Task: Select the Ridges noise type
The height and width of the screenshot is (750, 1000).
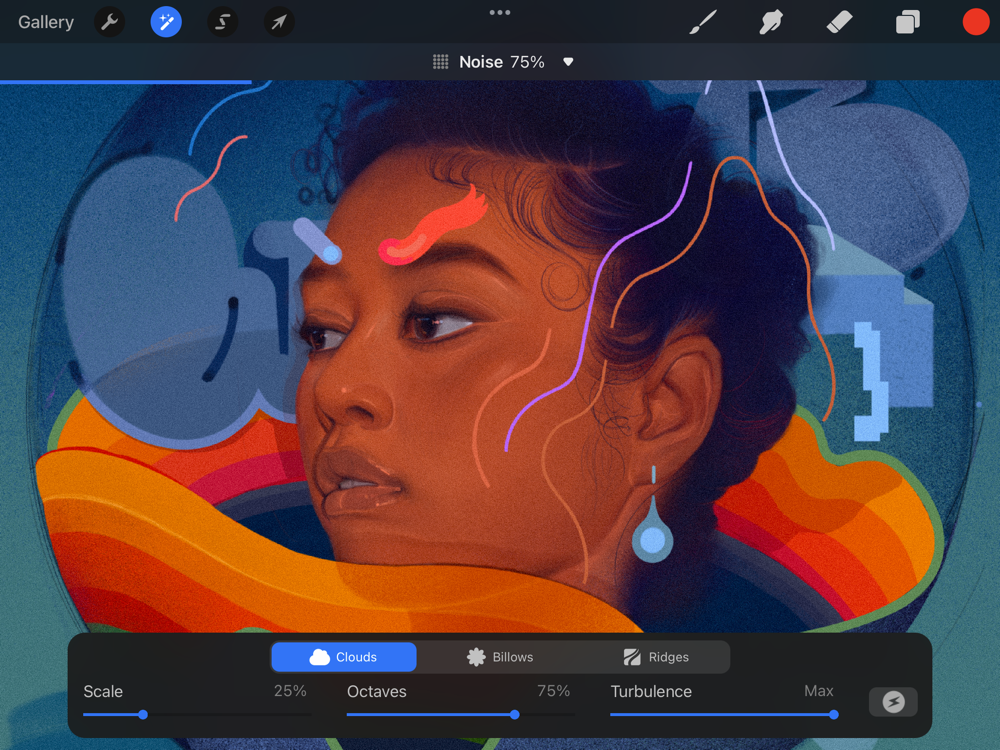Action: pos(656,657)
